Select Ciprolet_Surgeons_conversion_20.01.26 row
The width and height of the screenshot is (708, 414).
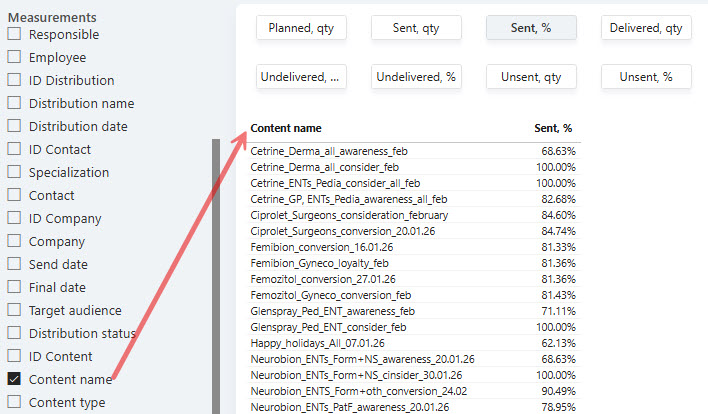[414, 231]
